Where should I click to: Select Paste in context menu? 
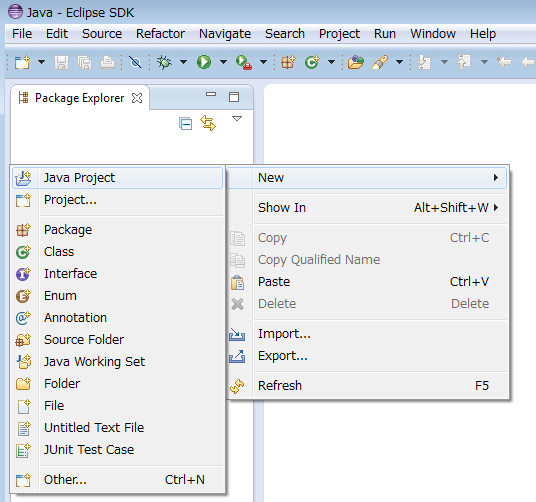[367, 282]
